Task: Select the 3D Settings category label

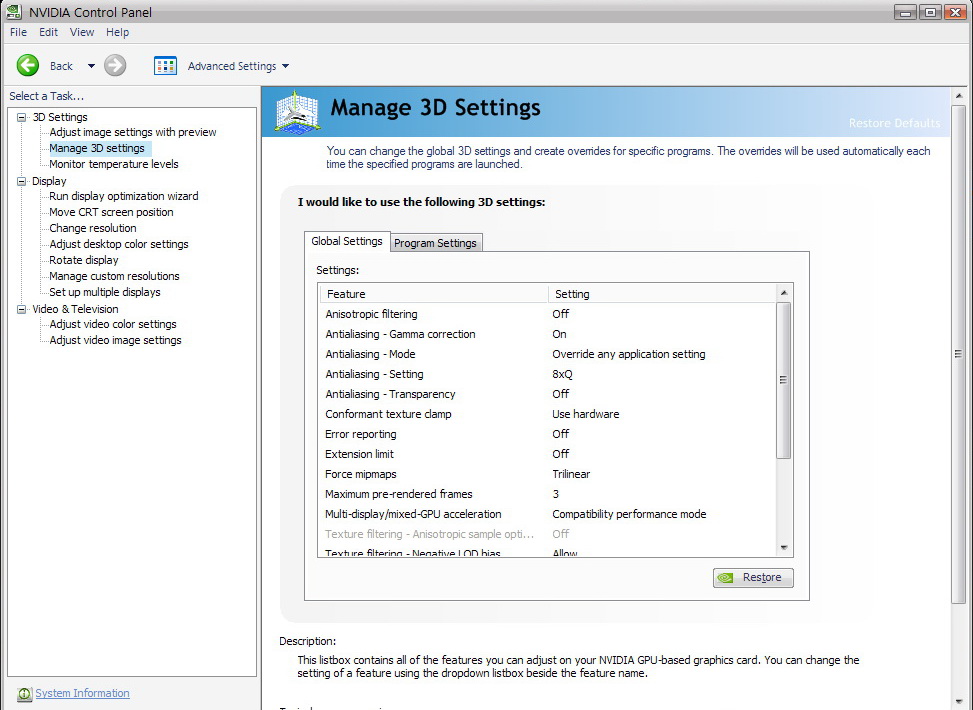Action: click(60, 117)
